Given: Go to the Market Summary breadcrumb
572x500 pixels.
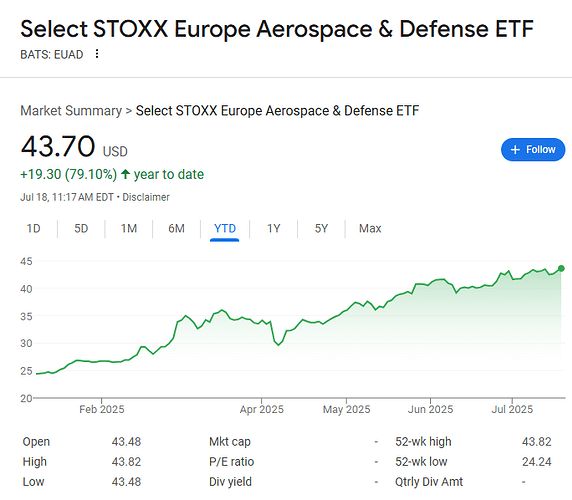Looking at the screenshot, I should coord(71,111).
